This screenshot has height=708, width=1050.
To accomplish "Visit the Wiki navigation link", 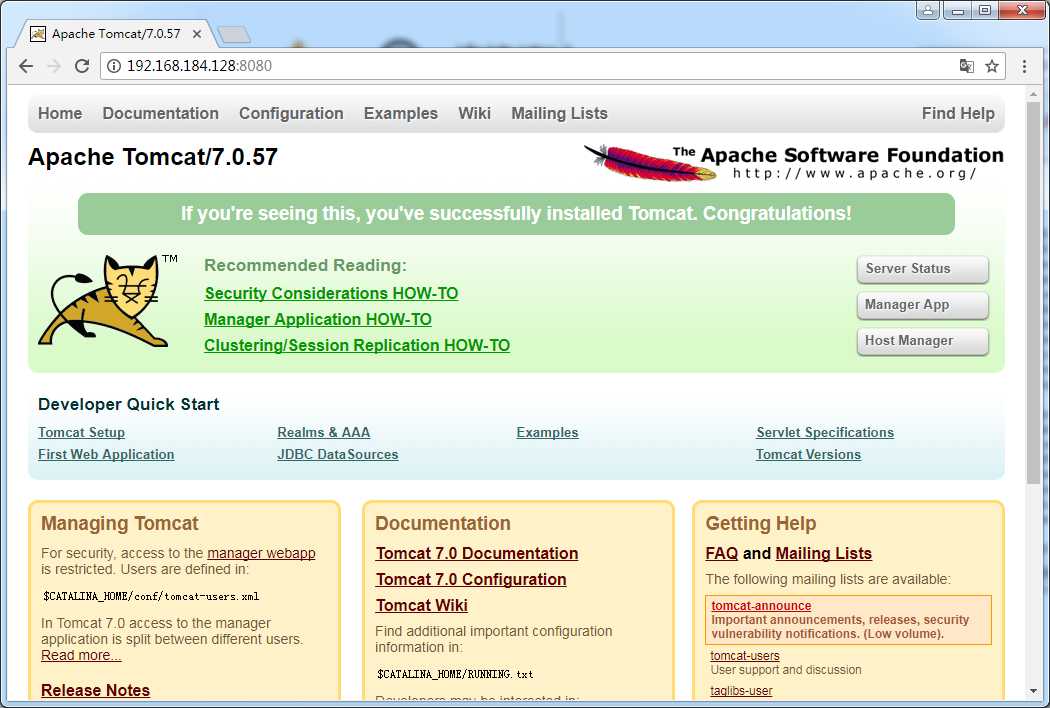I will point(474,113).
